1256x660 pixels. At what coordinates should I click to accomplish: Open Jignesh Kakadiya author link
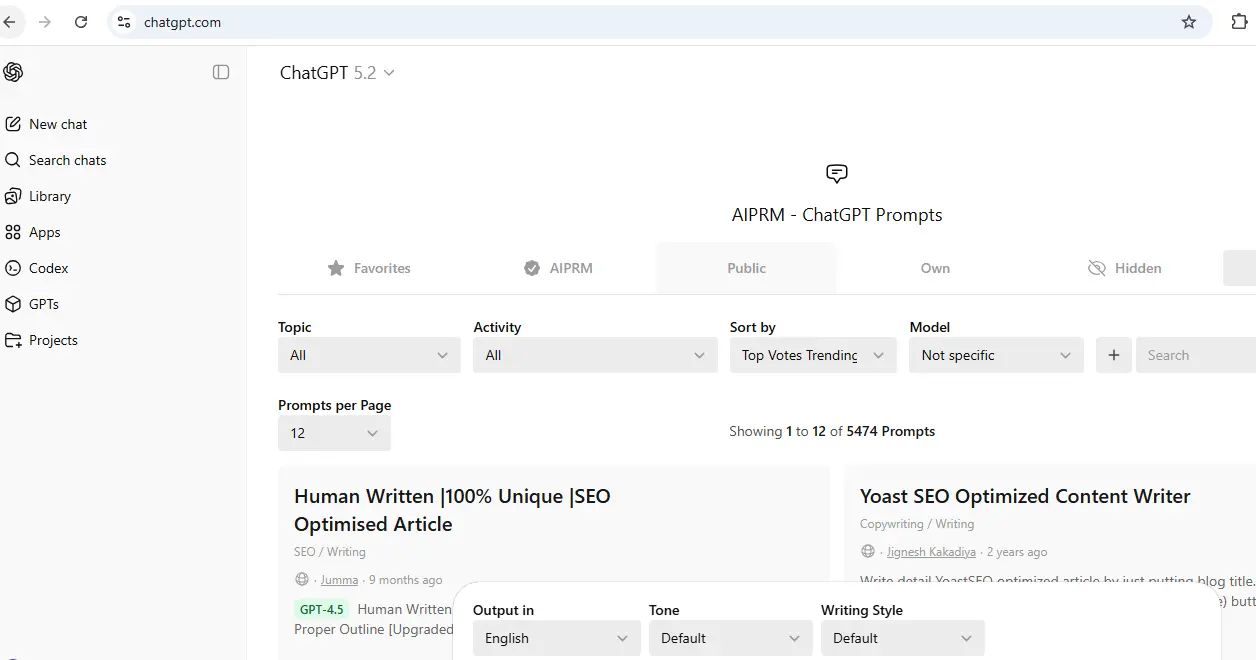point(931,552)
